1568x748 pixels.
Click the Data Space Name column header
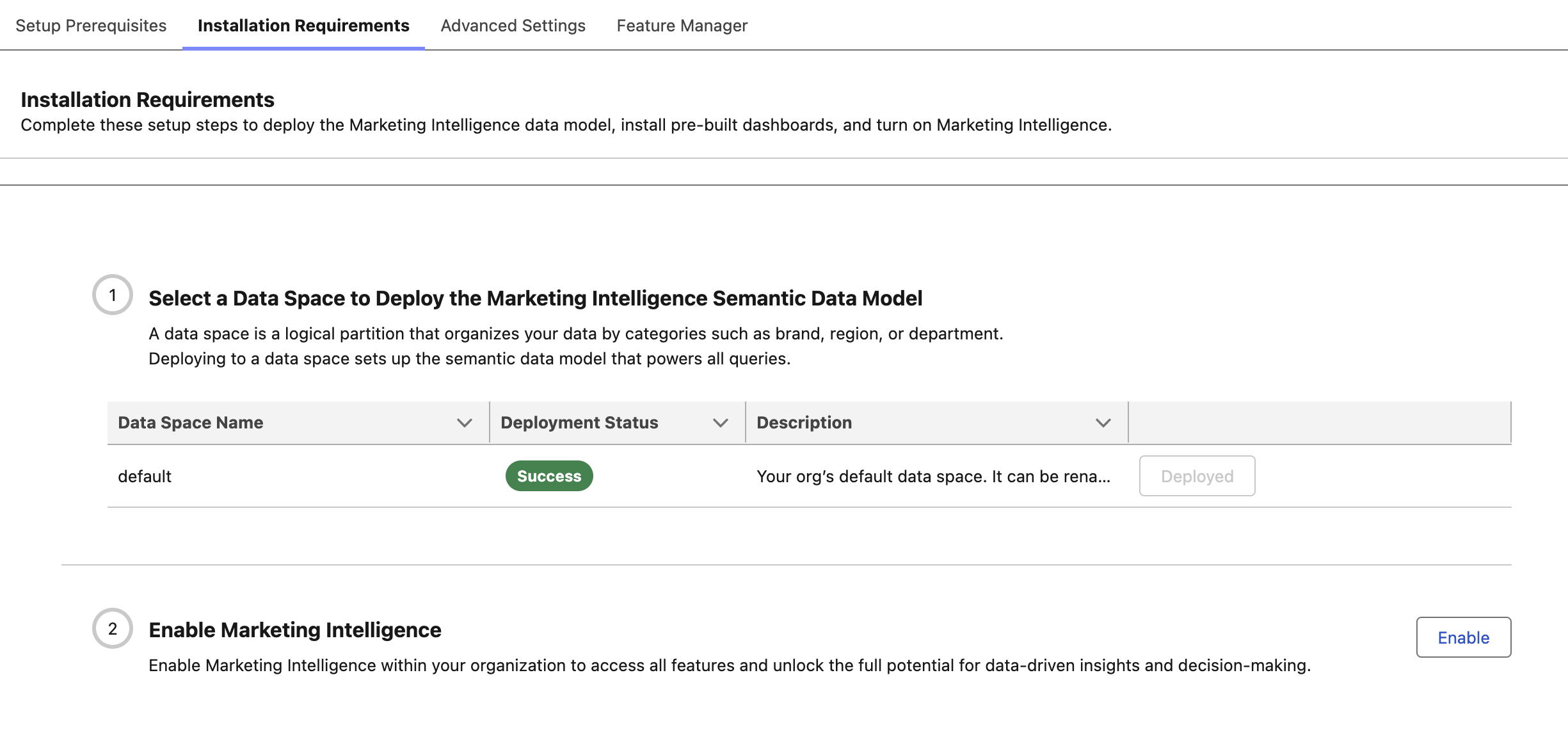190,422
